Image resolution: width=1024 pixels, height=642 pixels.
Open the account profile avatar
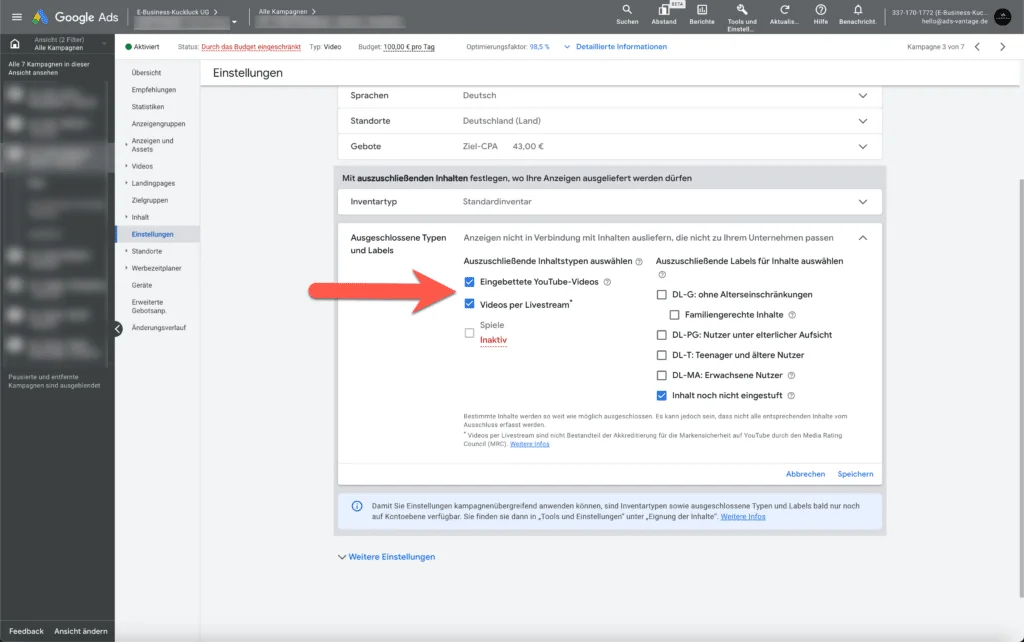click(1002, 17)
